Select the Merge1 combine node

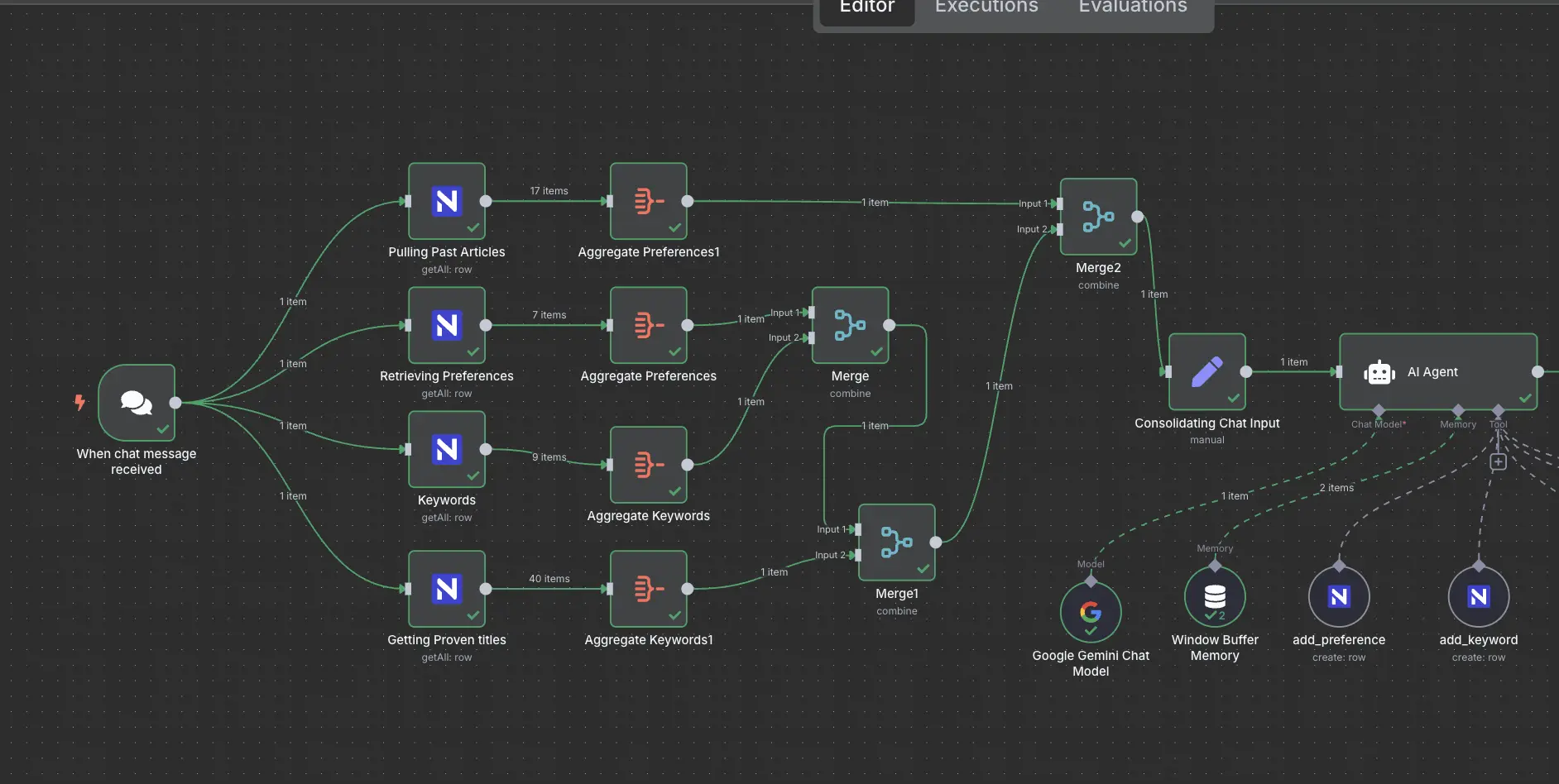[x=897, y=543]
